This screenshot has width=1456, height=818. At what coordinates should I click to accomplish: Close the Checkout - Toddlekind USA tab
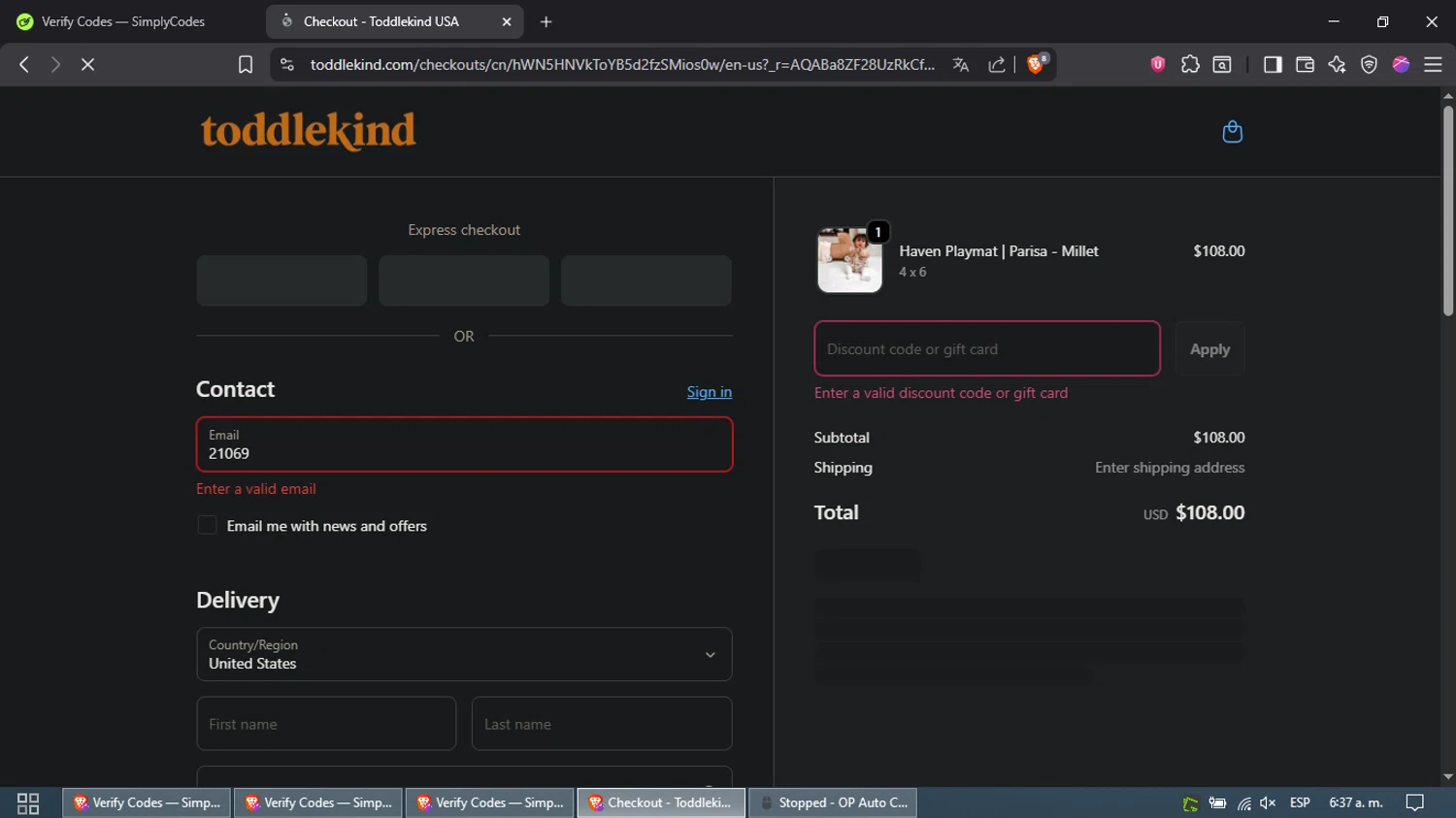tap(507, 21)
